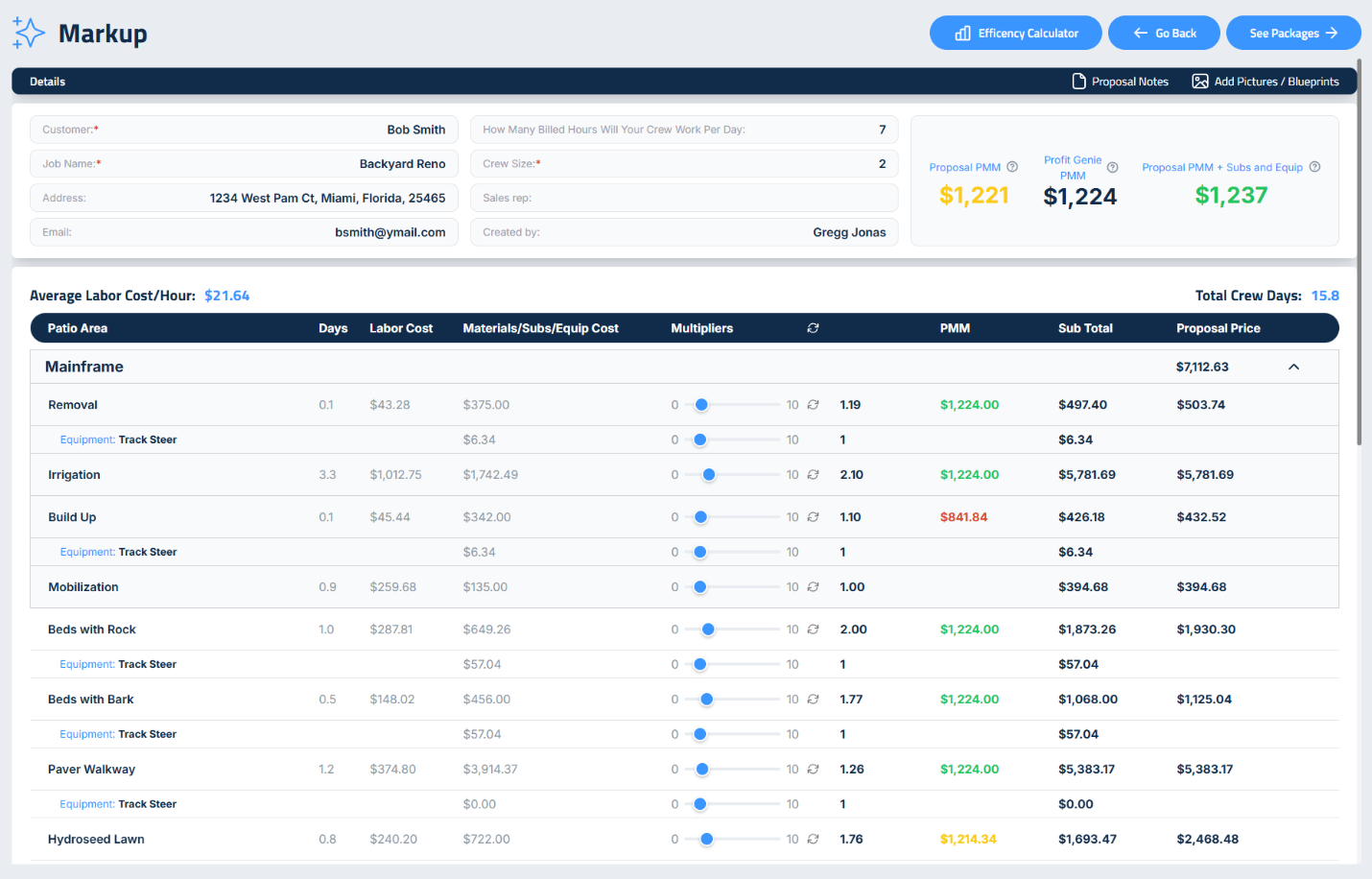Reset the Paver Walkway multiplier
The width and height of the screenshot is (1372, 879).
click(x=813, y=770)
